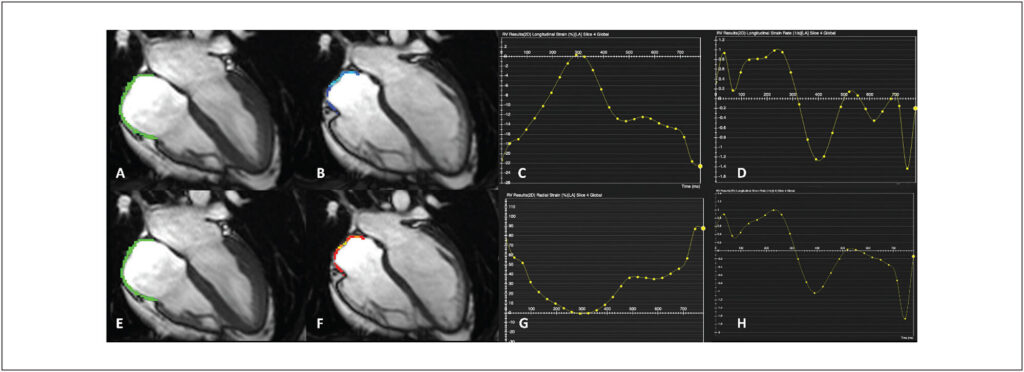This screenshot has height=372, width=1024.
Task: Click the green contour in panel A
Action: pos(124,111)
